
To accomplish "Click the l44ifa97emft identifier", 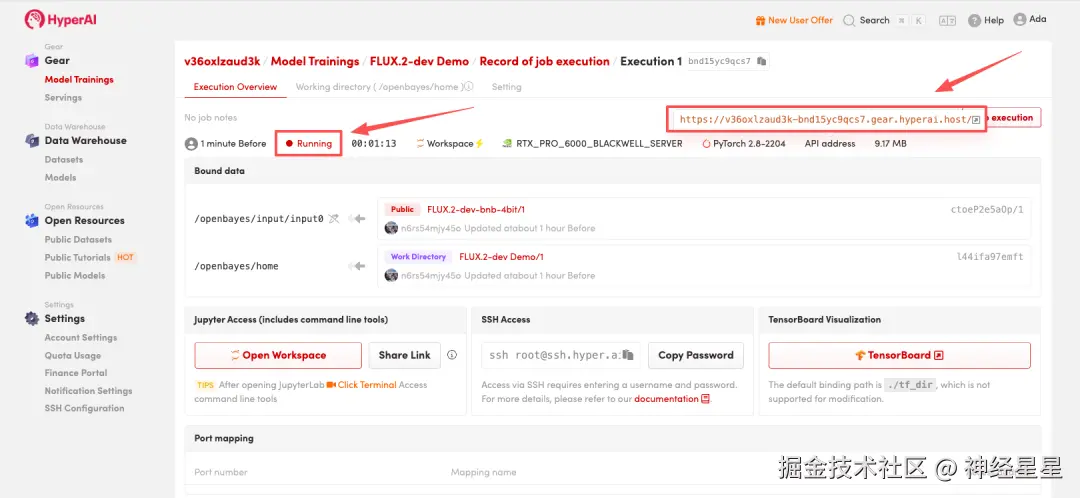I will (x=990, y=257).
